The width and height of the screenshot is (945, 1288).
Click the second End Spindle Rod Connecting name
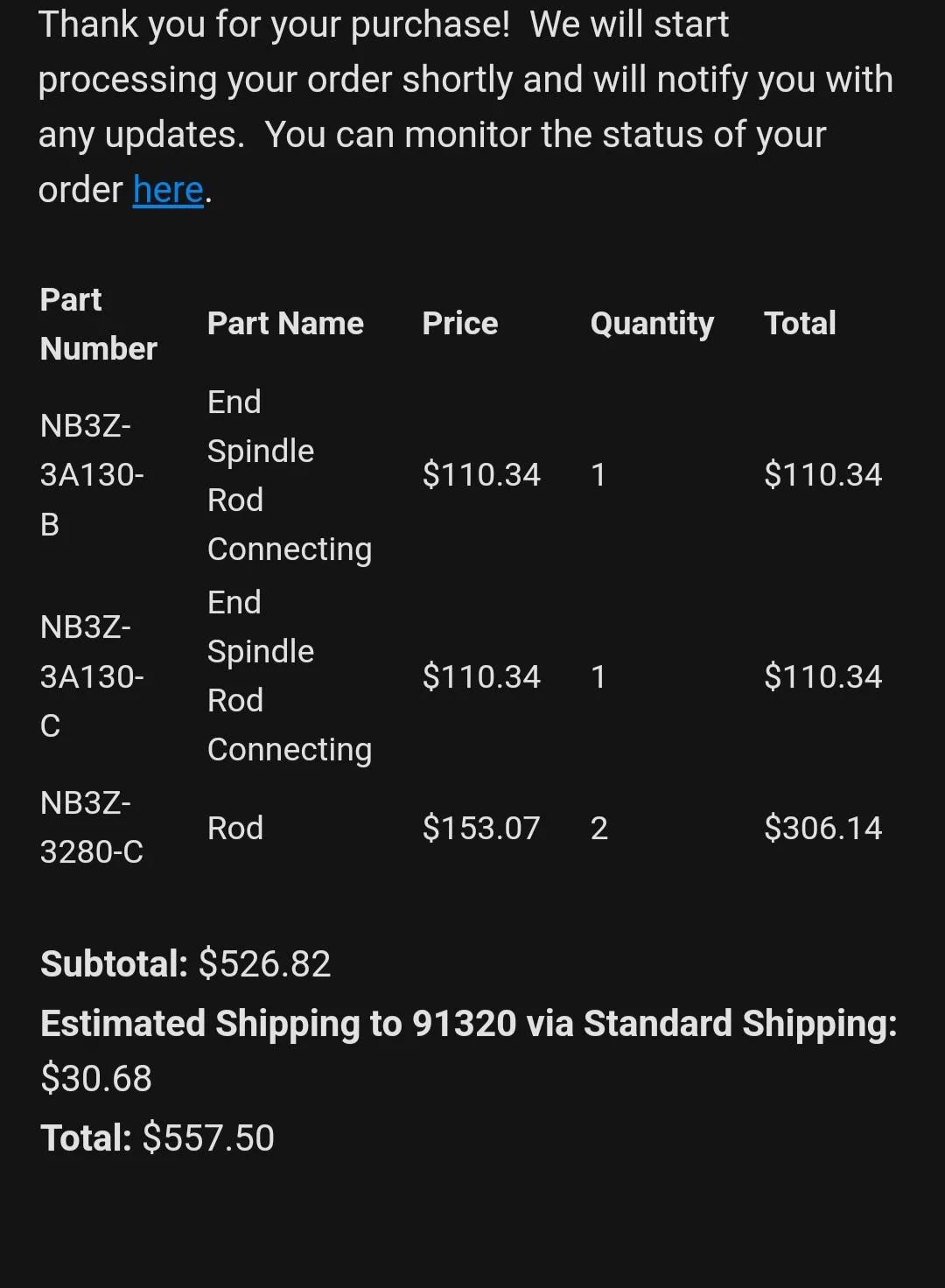[x=290, y=676]
